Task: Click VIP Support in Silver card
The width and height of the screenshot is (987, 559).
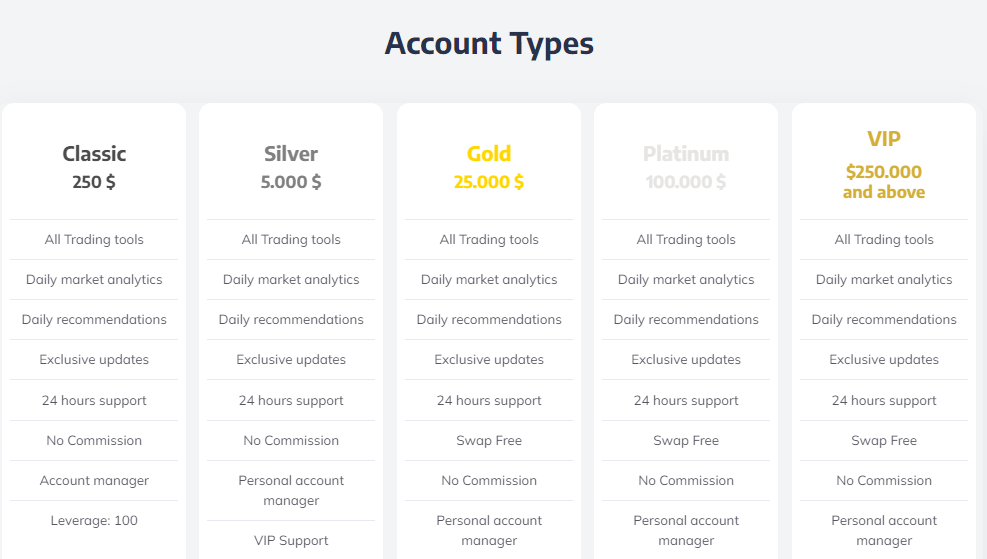Action: (x=291, y=541)
